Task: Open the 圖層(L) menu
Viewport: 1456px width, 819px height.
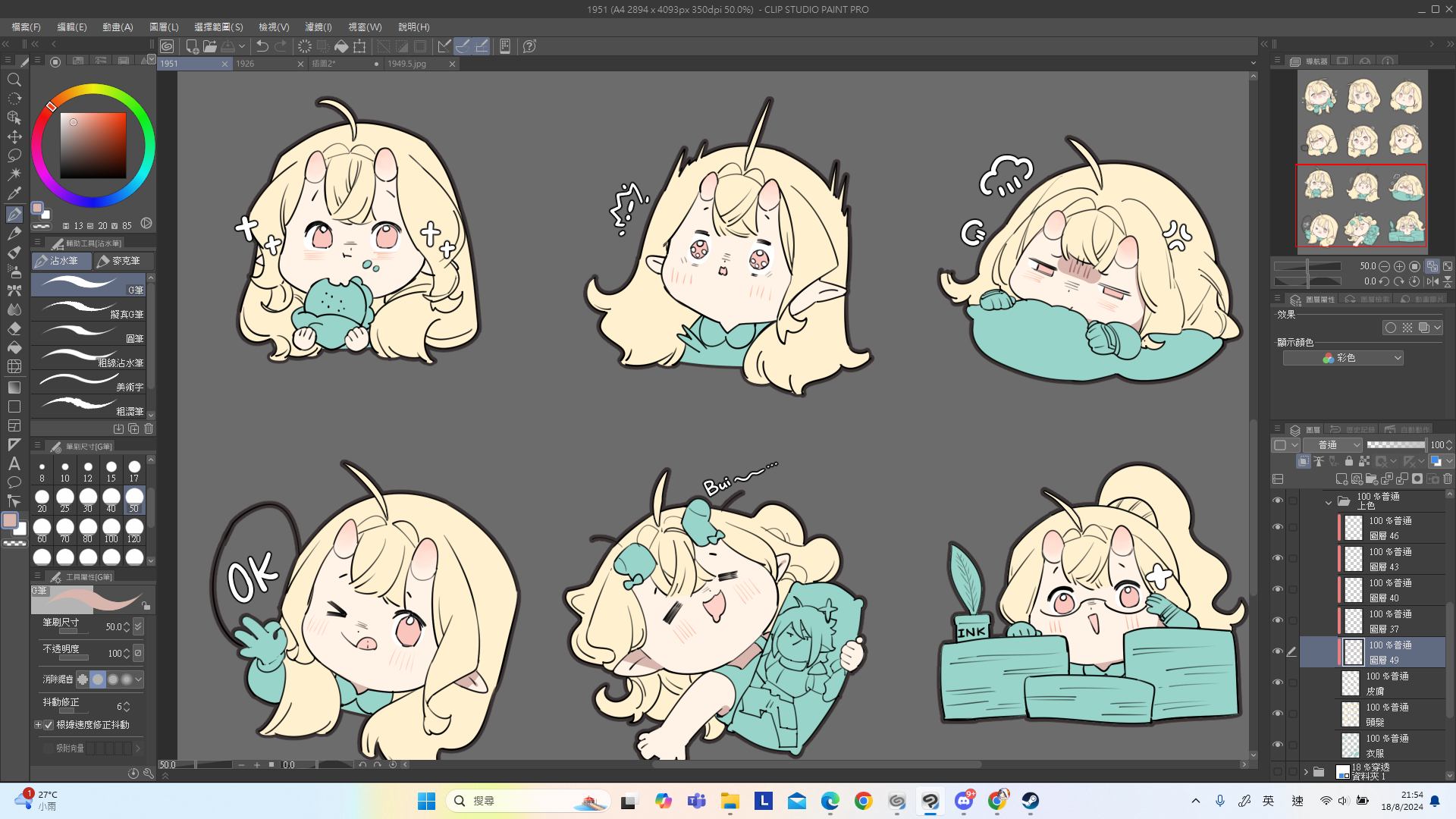Action: pos(164,27)
